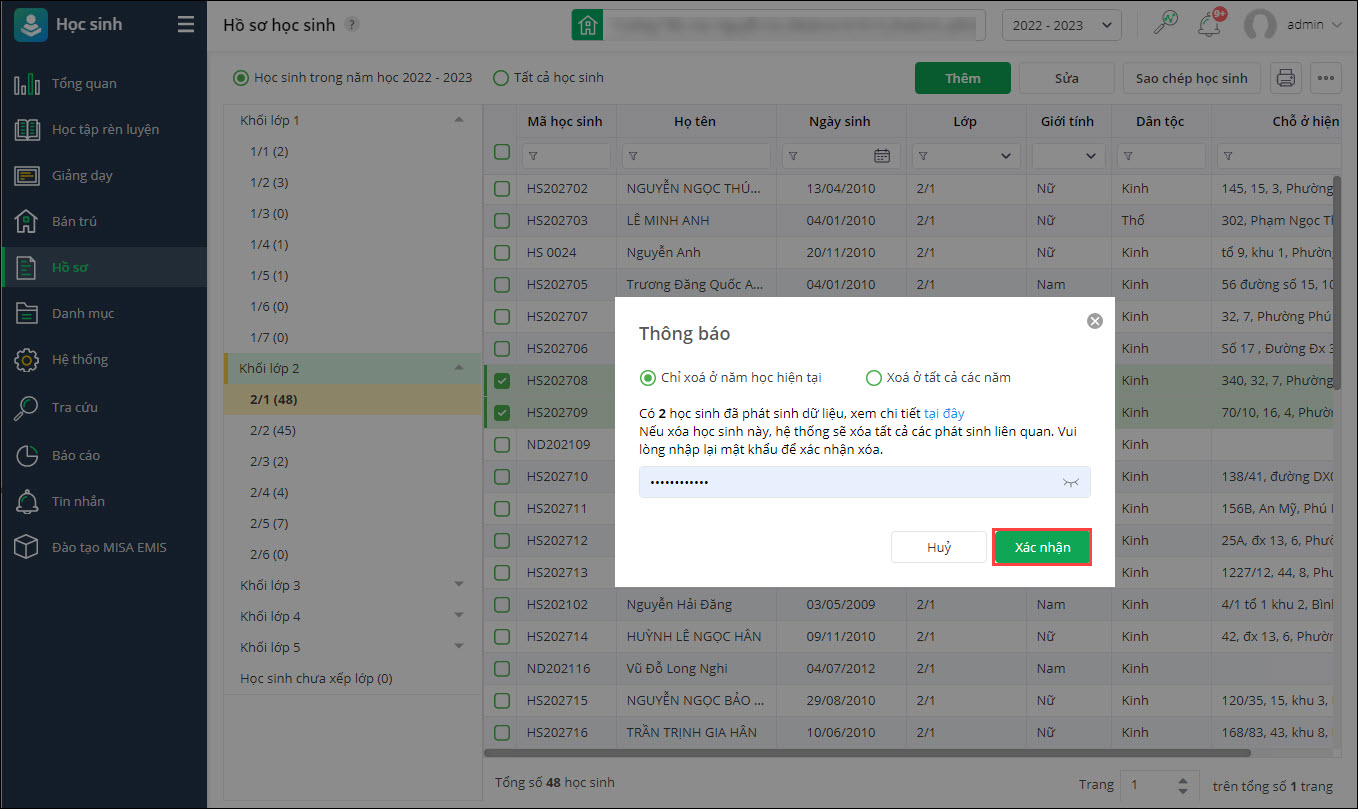Open the calendar icon in Ngày sinh filter
This screenshot has height=809, width=1358.
(881, 156)
